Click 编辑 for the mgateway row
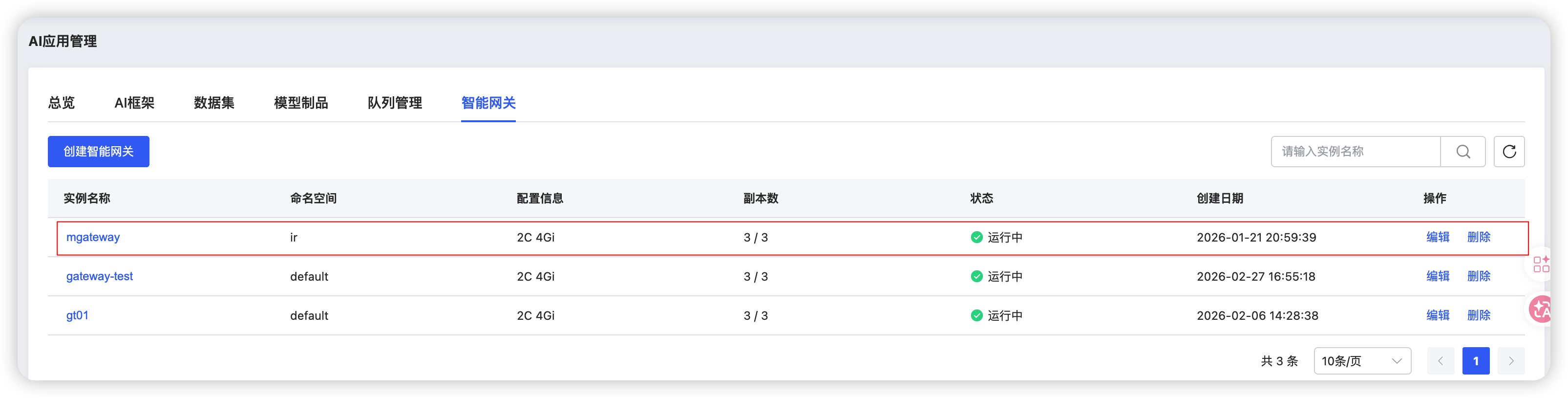1568x398 pixels. (x=1438, y=237)
